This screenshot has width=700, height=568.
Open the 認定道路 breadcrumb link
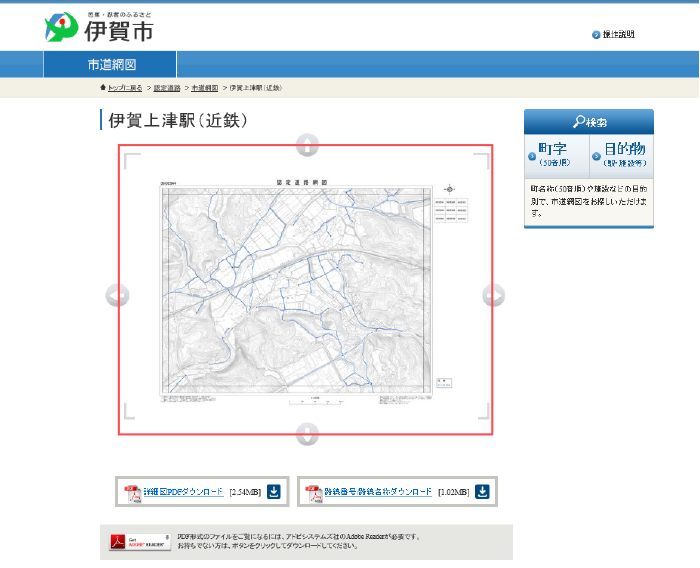167,88
